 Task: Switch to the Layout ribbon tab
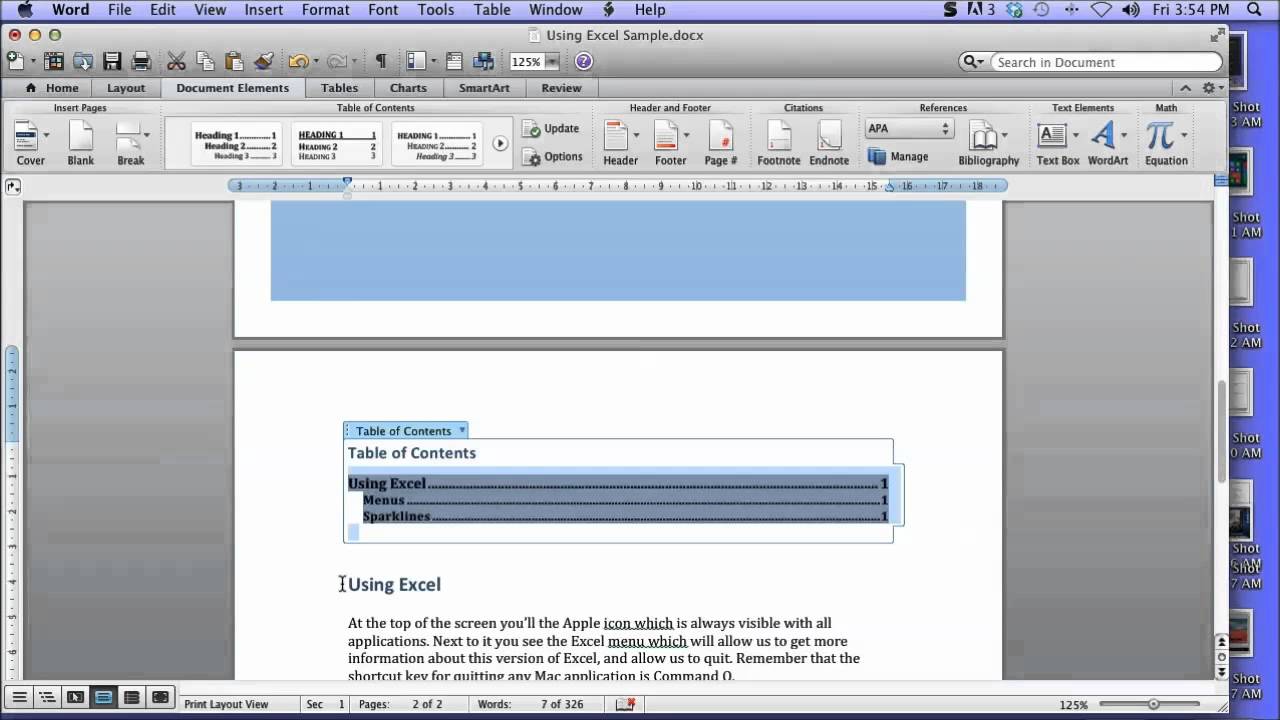(126, 88)
